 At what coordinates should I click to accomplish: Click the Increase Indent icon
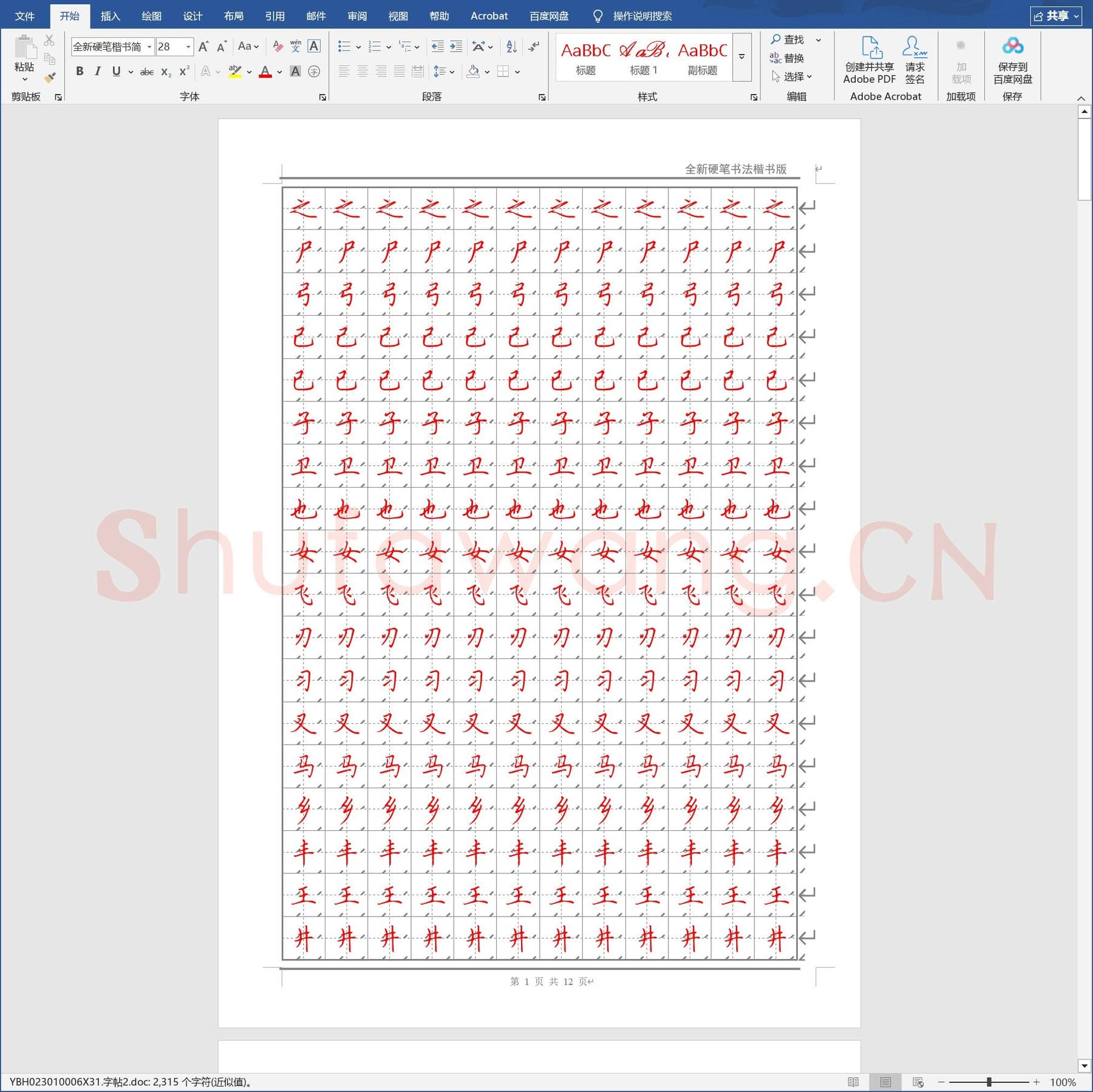coord(456,47)
